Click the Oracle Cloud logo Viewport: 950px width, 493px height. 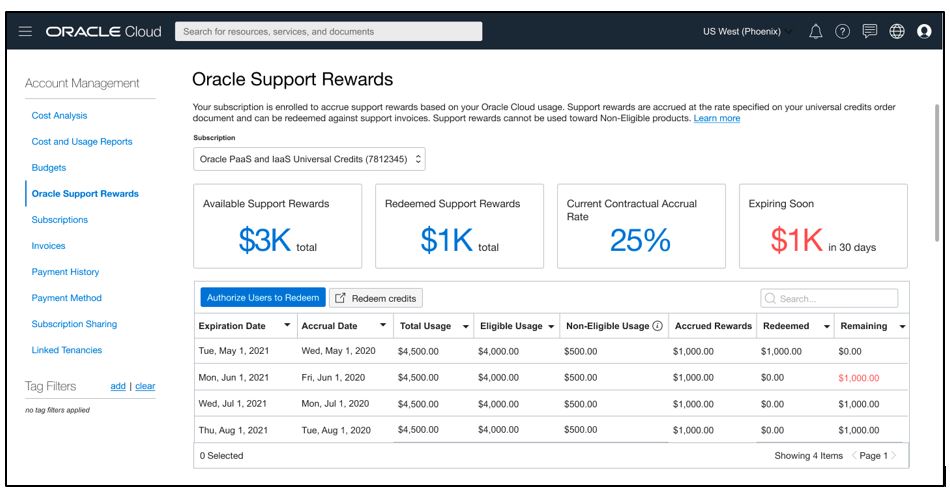point(104,31)
